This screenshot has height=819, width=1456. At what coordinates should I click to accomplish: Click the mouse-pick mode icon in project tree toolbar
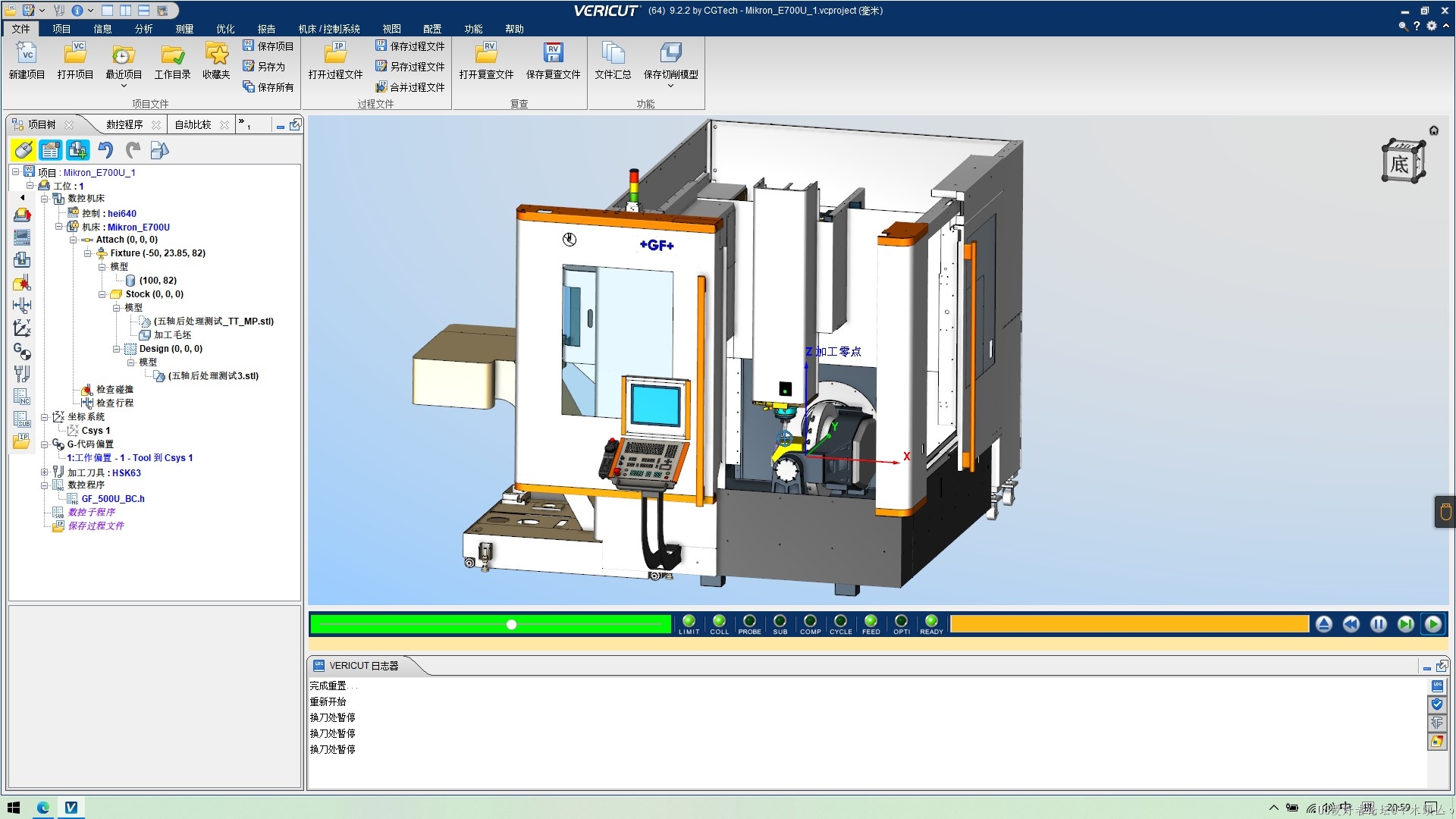23,150
